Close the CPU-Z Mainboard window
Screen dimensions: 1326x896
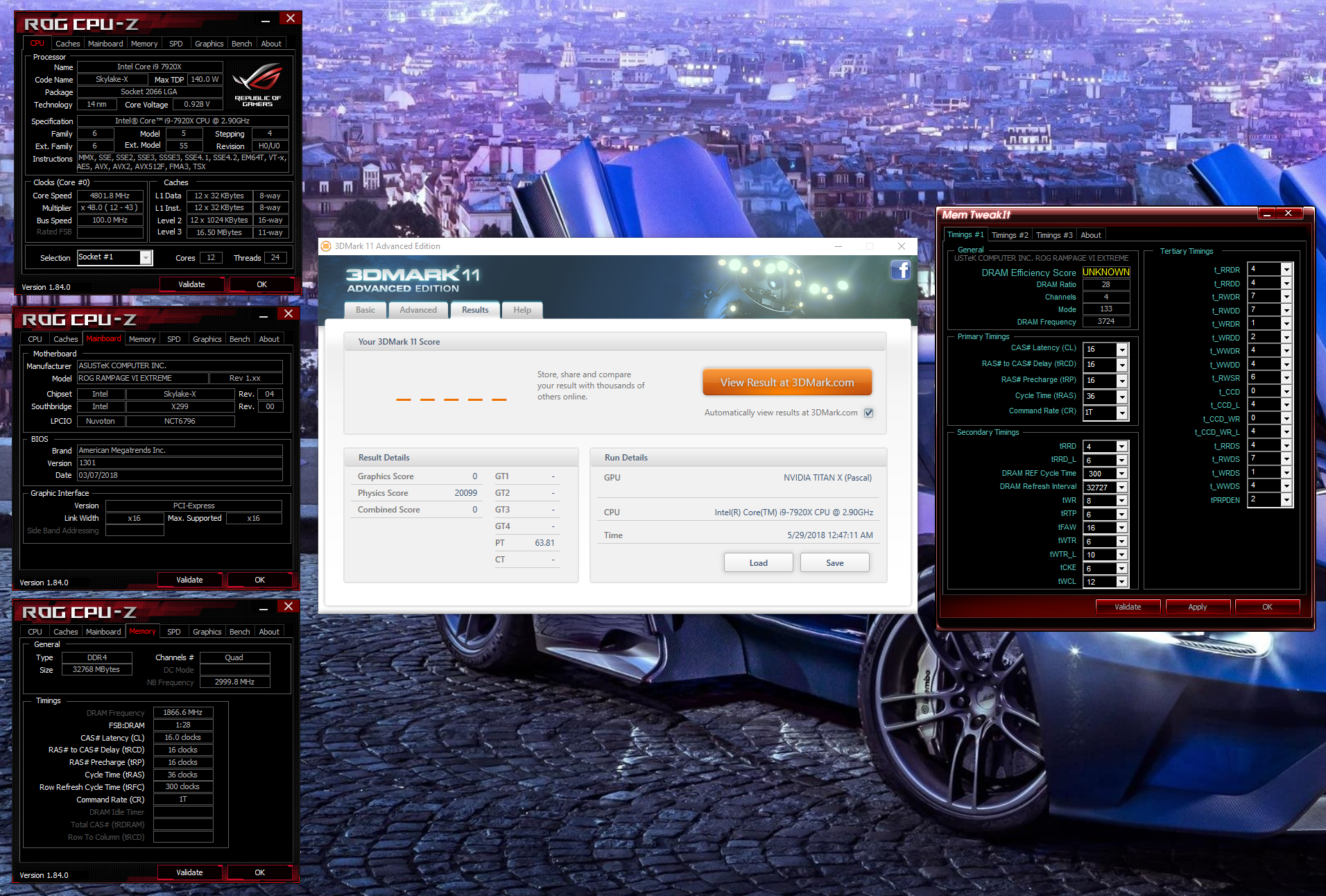[289, 313]
